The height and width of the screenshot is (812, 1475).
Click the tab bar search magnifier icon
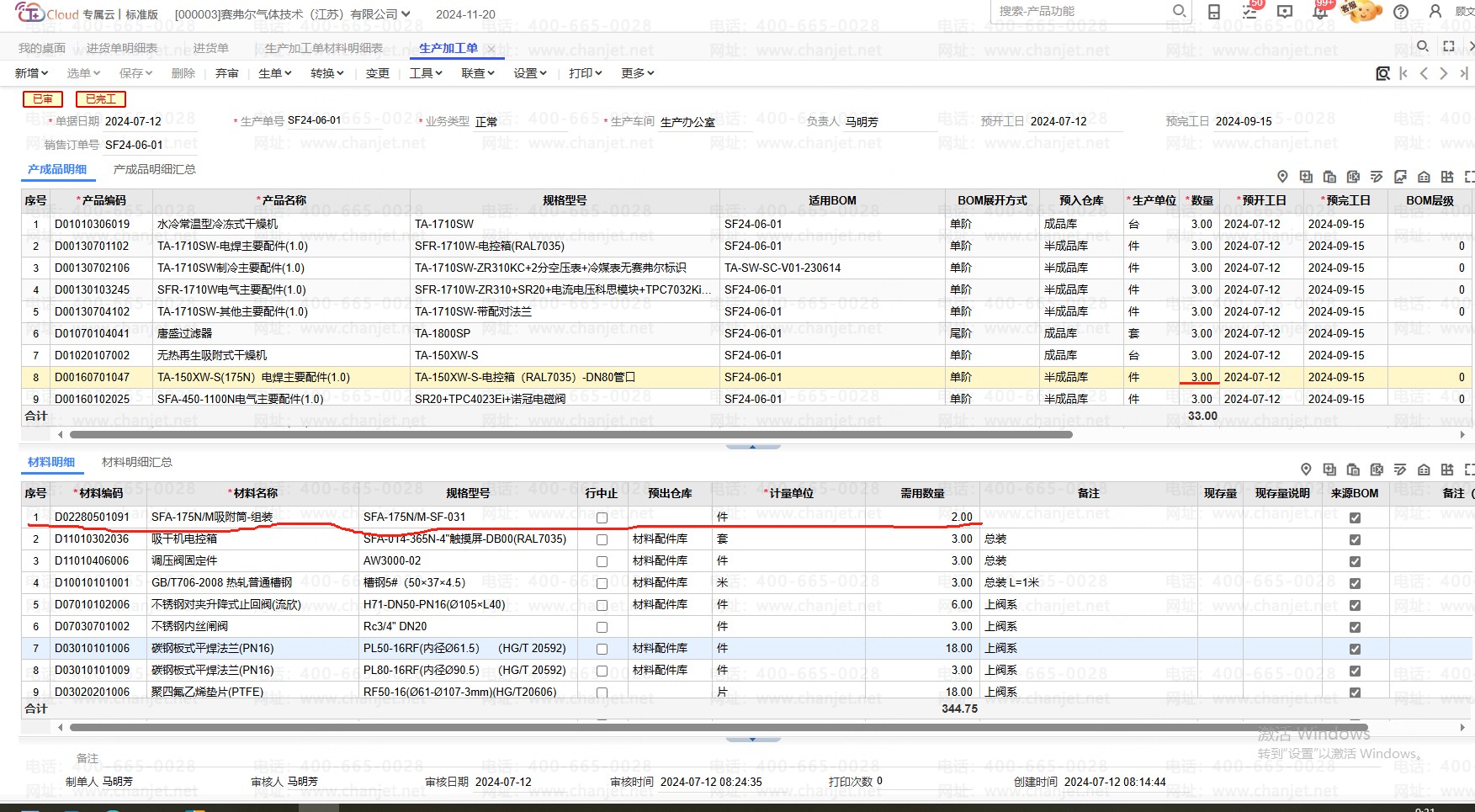click(1422, 46)
